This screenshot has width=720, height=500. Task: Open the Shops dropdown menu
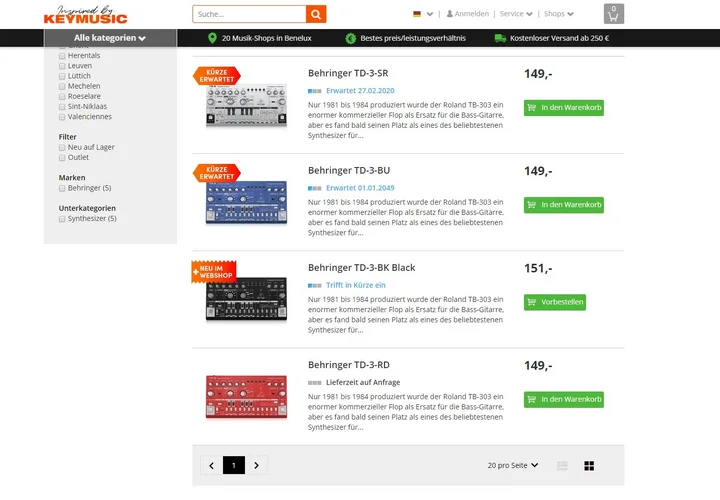click(x=559, y=14)
